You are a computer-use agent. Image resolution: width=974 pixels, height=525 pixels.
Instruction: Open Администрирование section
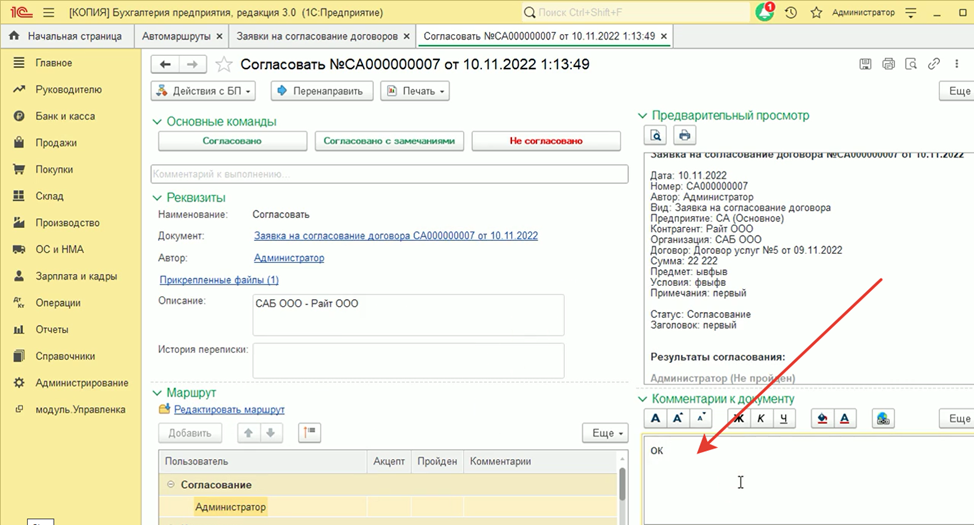(82, 383)
